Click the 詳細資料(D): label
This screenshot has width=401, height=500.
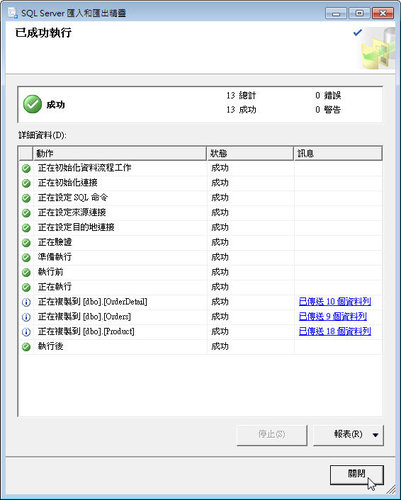(x=42, y=135)
